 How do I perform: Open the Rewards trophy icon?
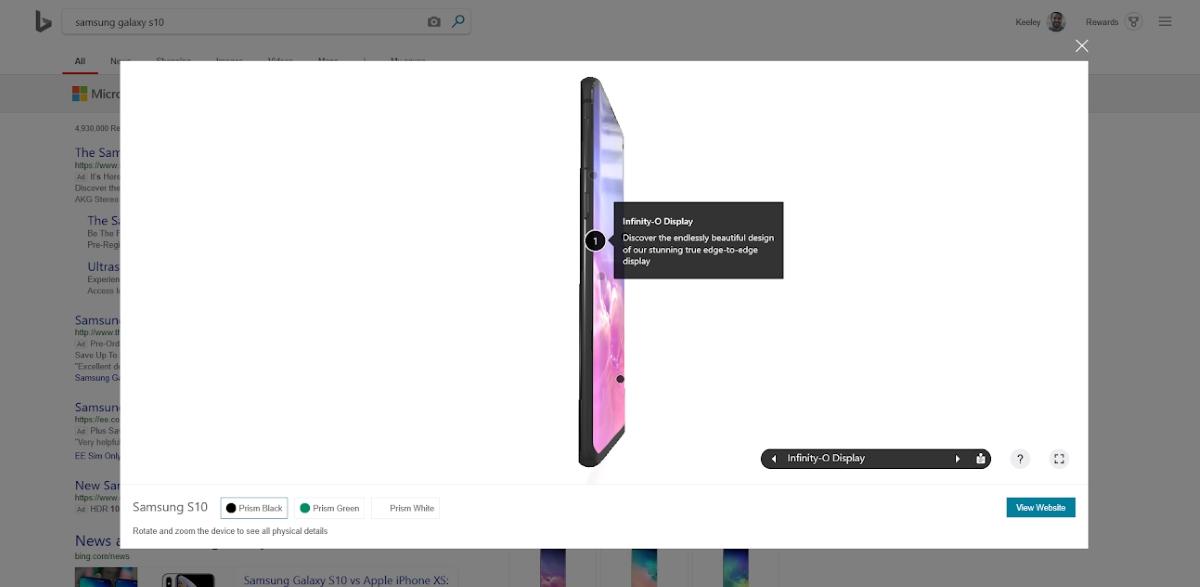click(x=1133, y=22)
